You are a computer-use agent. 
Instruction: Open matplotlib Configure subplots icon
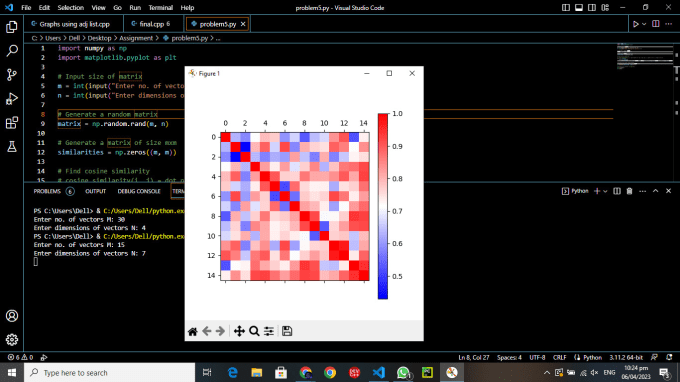point(269,331)
